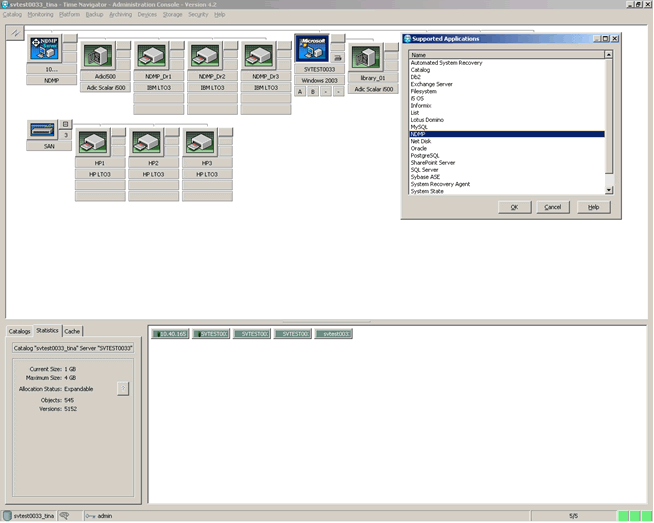
Task: Open the Monitoring menu
Action: point(40,15)
